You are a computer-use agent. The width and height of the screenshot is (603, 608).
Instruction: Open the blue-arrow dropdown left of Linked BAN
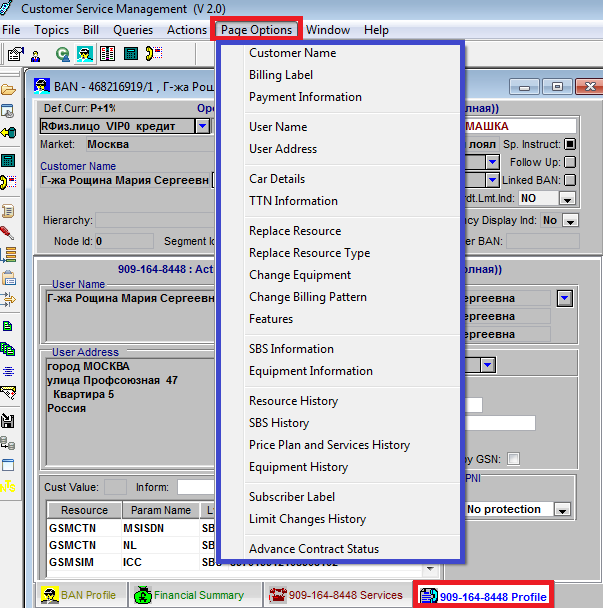492,180
